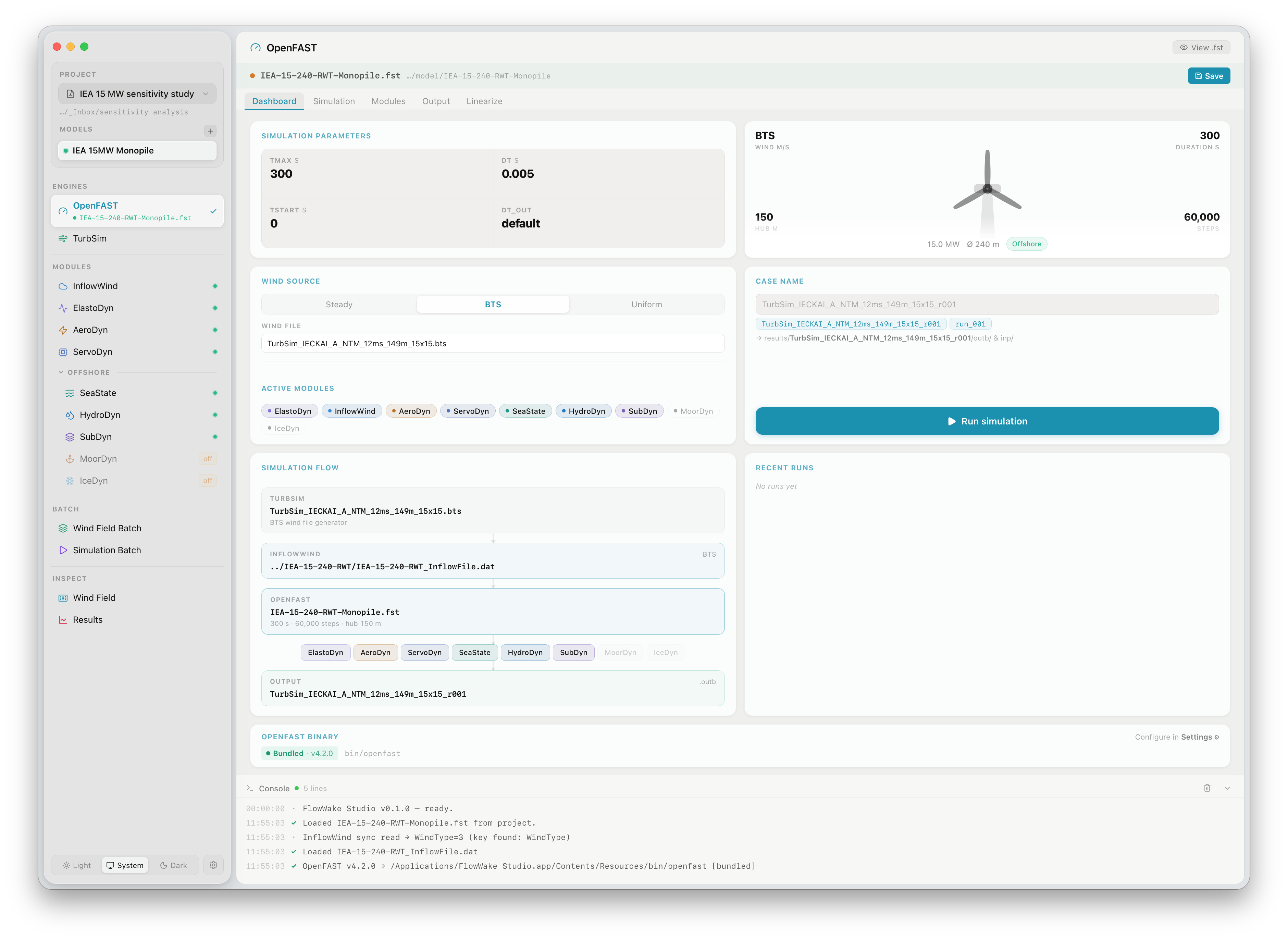Switch appearance to Dark mode

point(174,865)
